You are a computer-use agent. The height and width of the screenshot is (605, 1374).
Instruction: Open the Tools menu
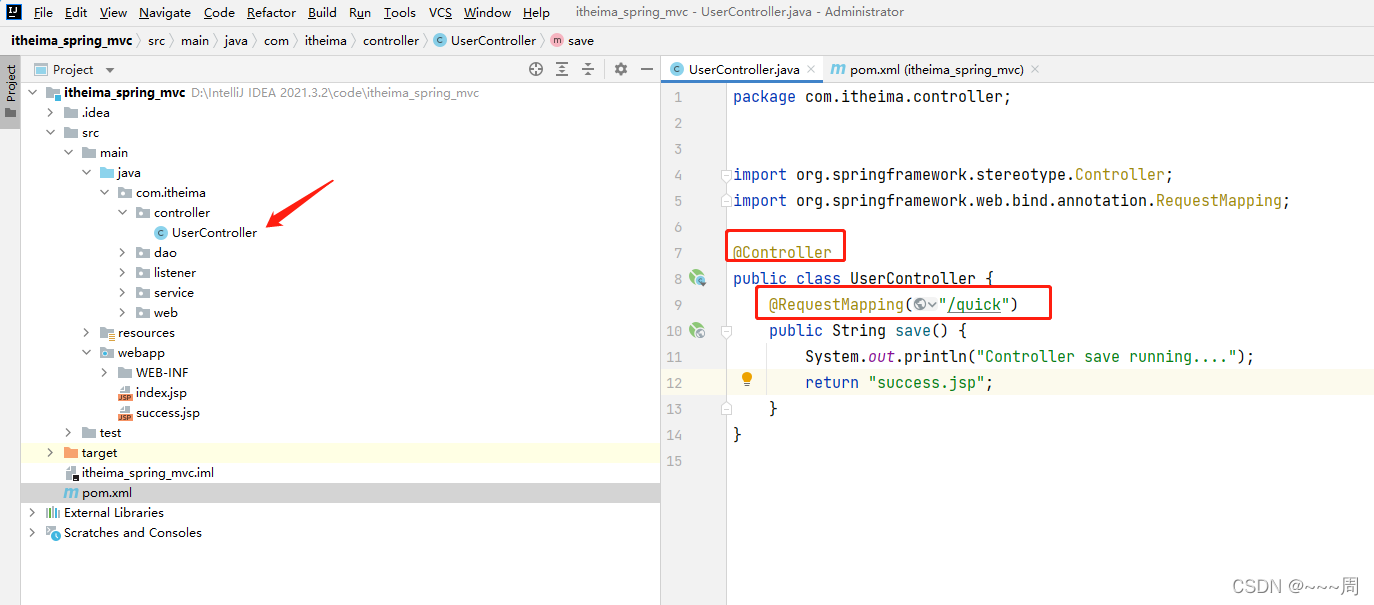point(400,12)
